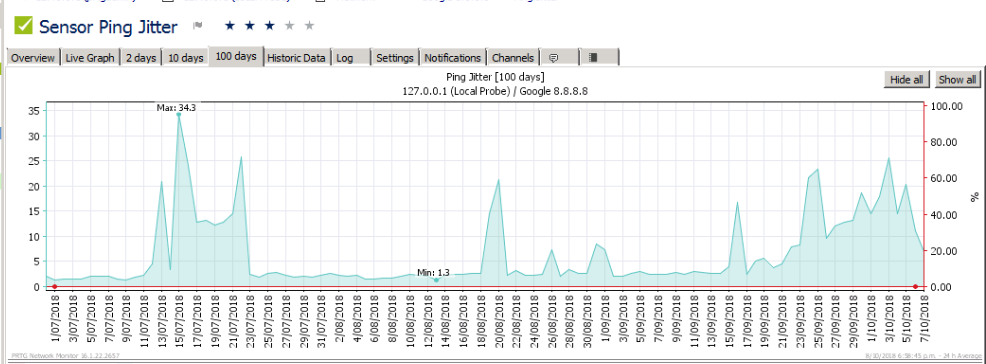
Task: Click the 100.00 value on the right axis
Action: [946, 106]
